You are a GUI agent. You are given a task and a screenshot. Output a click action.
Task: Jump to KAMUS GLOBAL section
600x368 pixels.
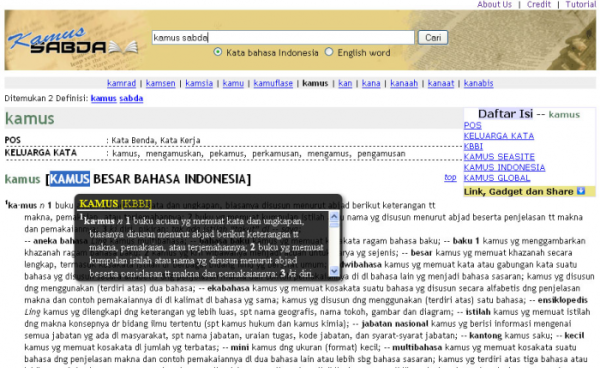(x=497, y=178)
